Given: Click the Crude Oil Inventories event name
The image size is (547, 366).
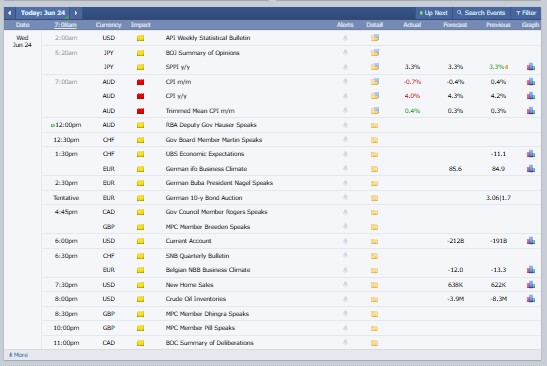Looking at the screenshot, I should click(x=196, y=299).
